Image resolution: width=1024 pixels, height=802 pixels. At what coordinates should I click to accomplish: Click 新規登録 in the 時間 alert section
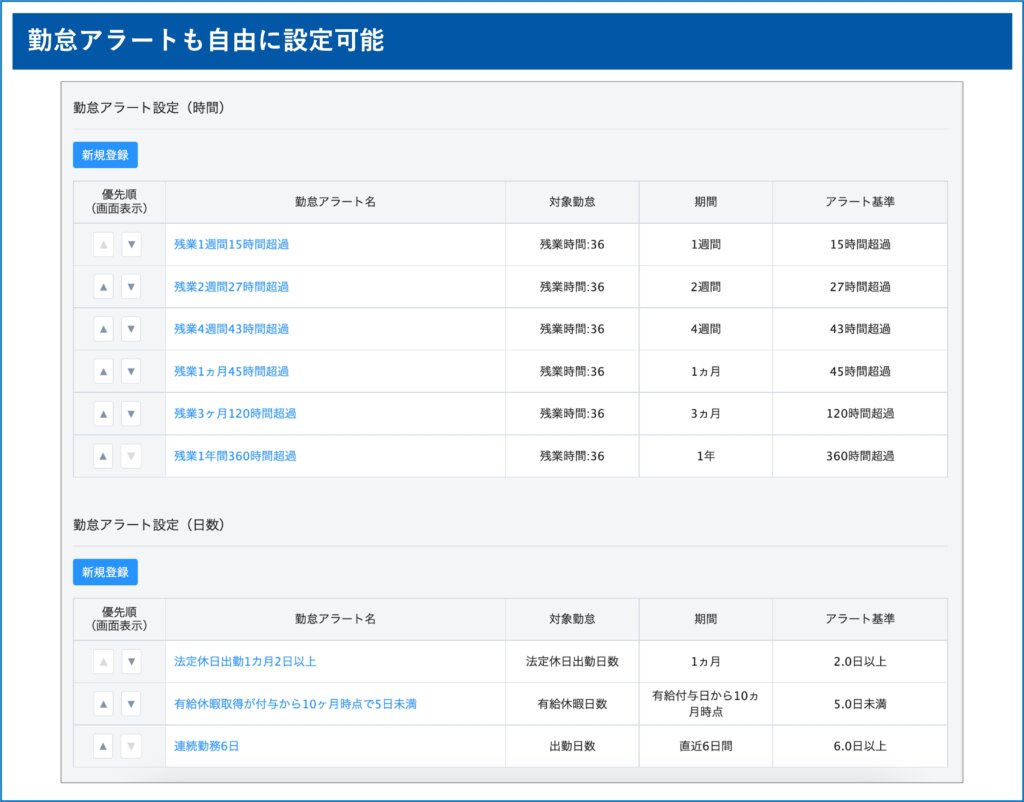click(105, 155)
